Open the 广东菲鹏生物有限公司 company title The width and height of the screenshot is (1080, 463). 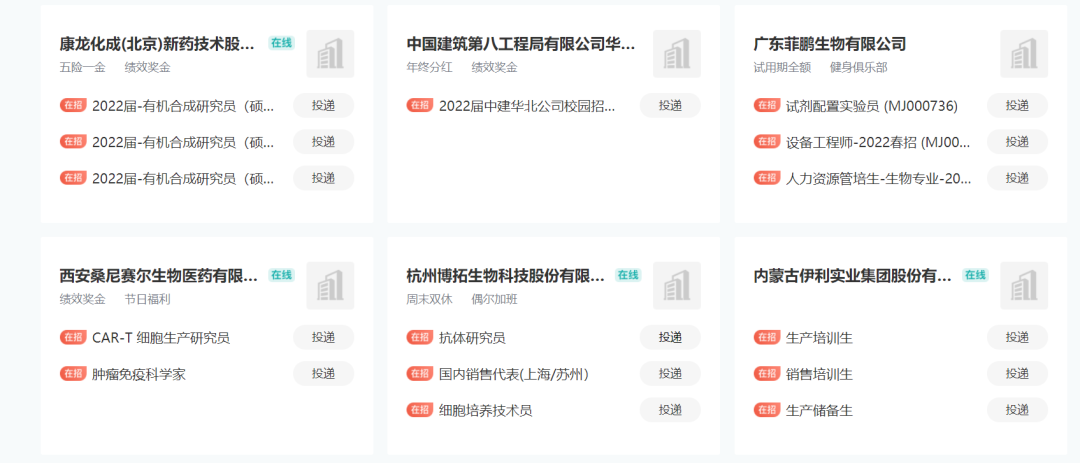point(829,44)
